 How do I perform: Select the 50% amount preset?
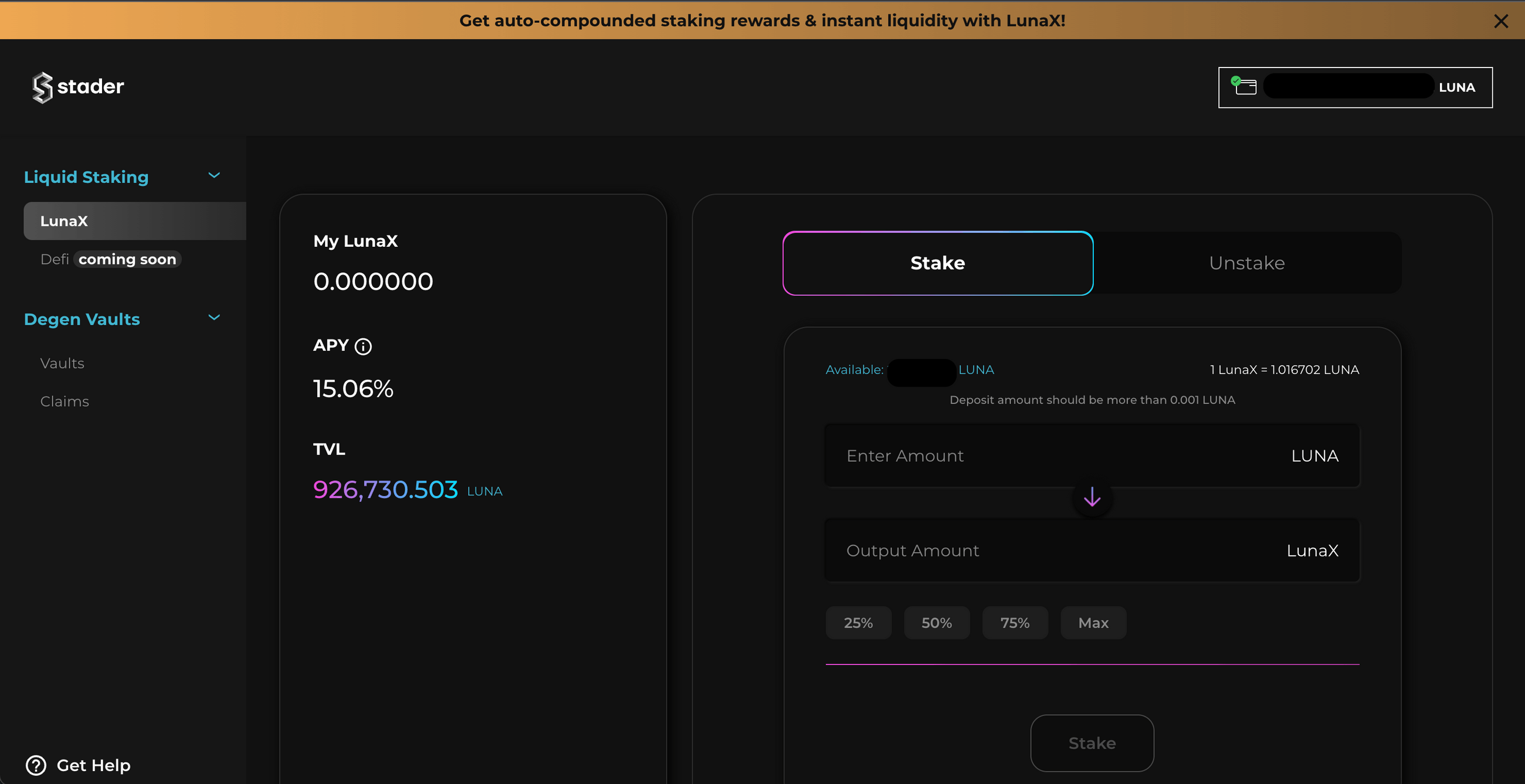point(937,623)
